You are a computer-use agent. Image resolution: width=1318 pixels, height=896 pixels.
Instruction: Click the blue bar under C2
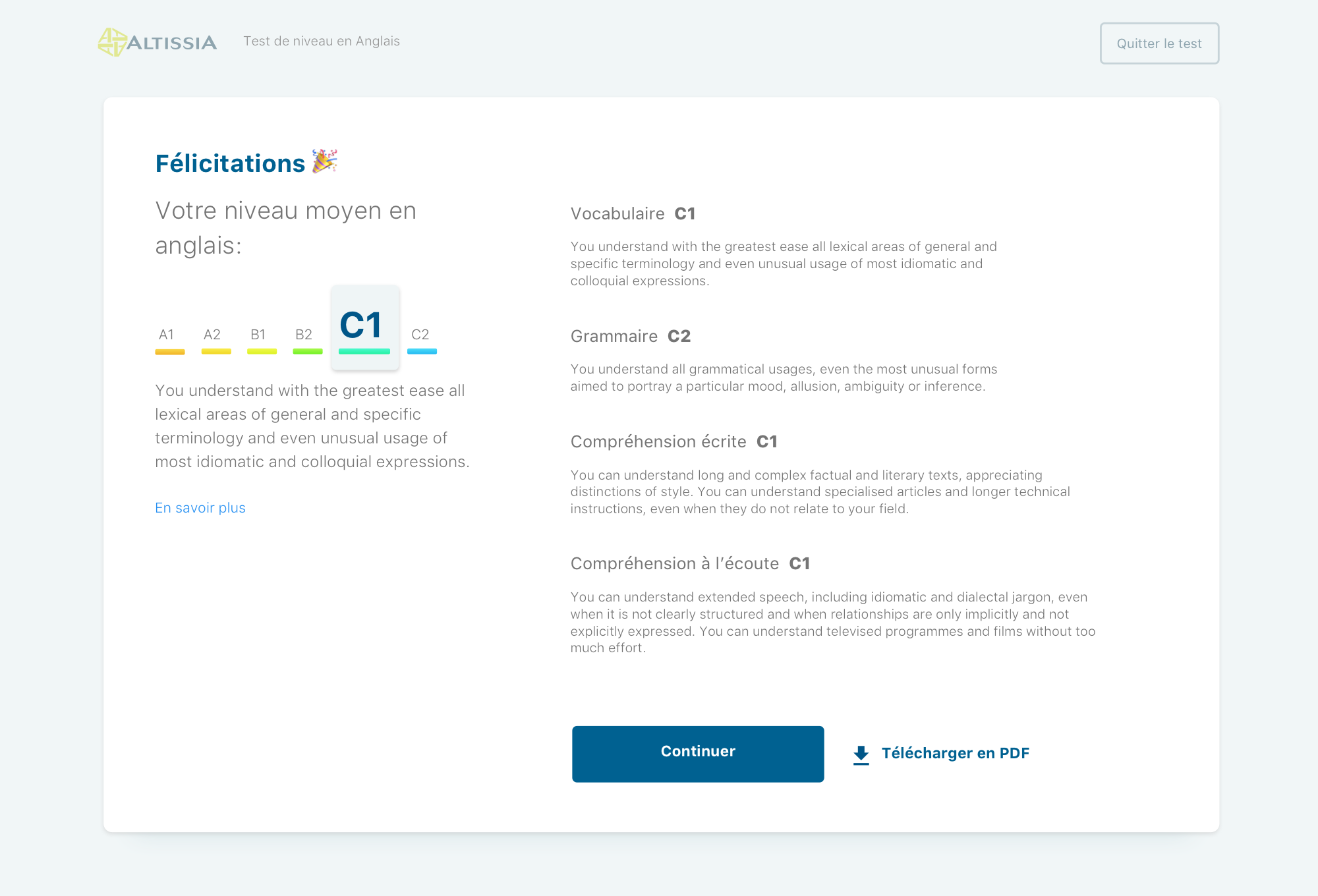pos(422,352)
